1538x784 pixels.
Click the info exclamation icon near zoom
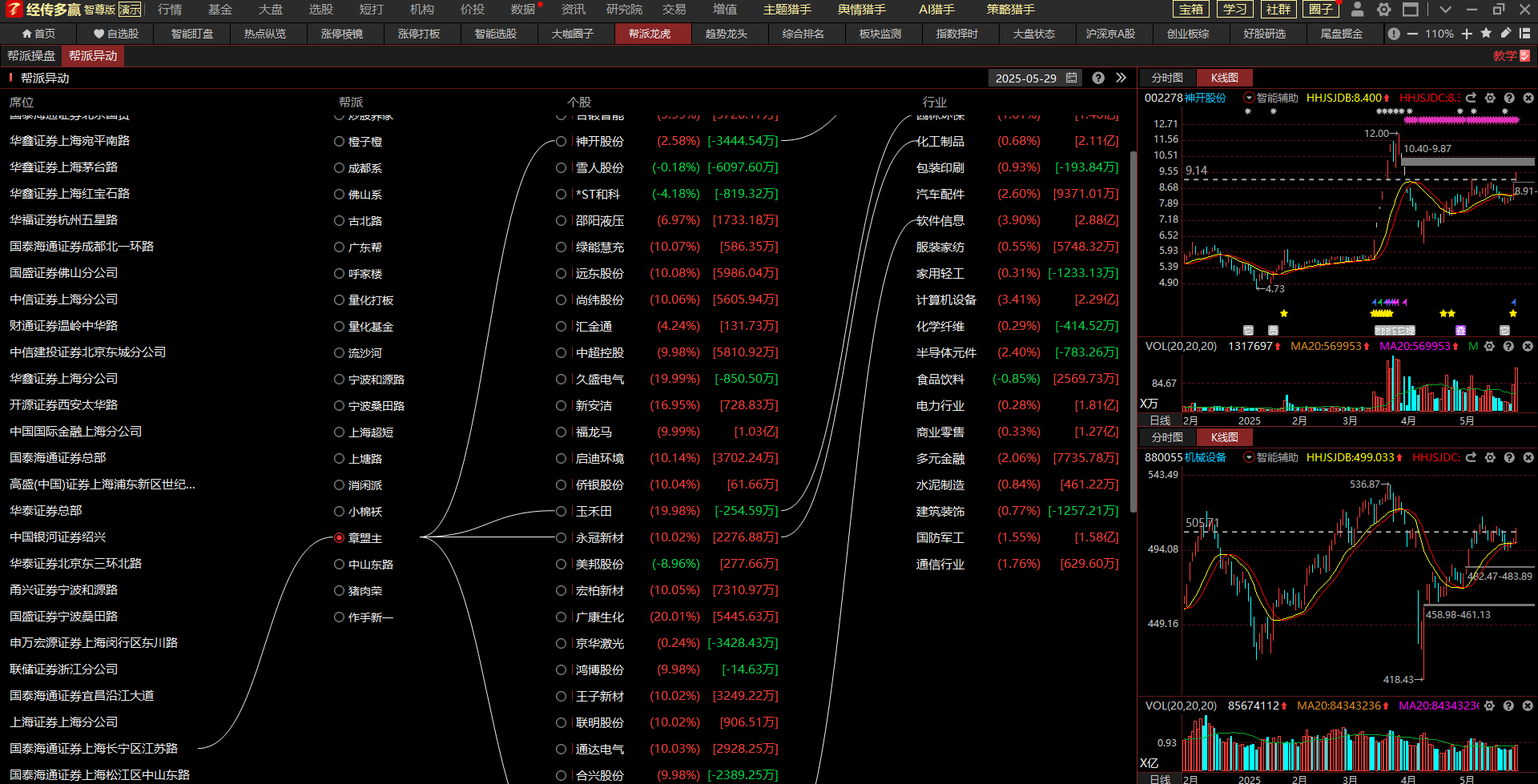1394,34
